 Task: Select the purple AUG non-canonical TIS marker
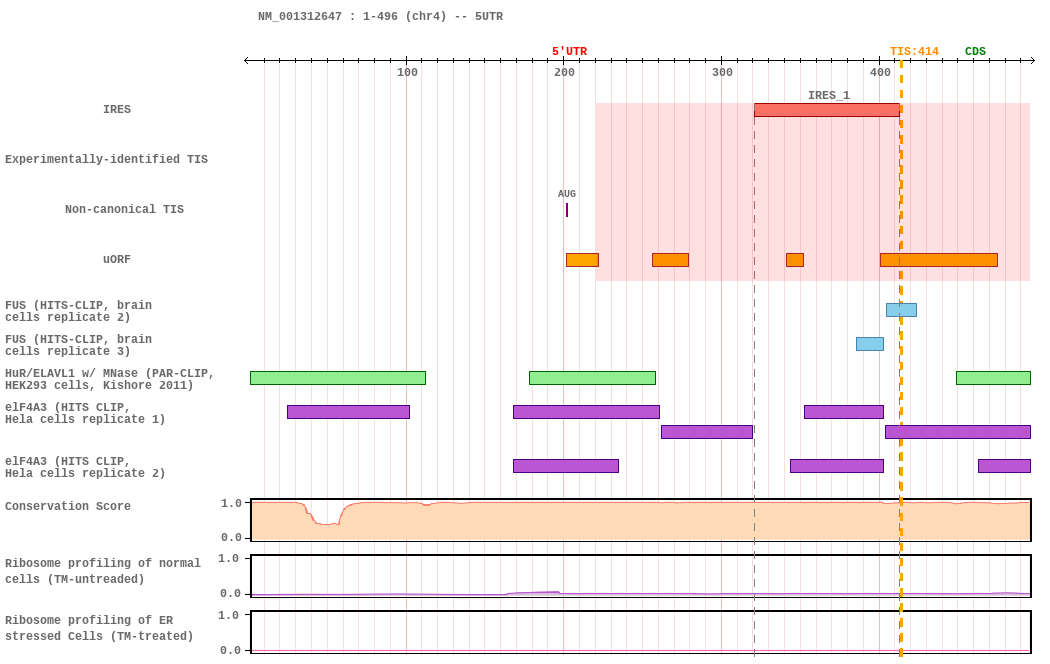[x=567, y=210]
